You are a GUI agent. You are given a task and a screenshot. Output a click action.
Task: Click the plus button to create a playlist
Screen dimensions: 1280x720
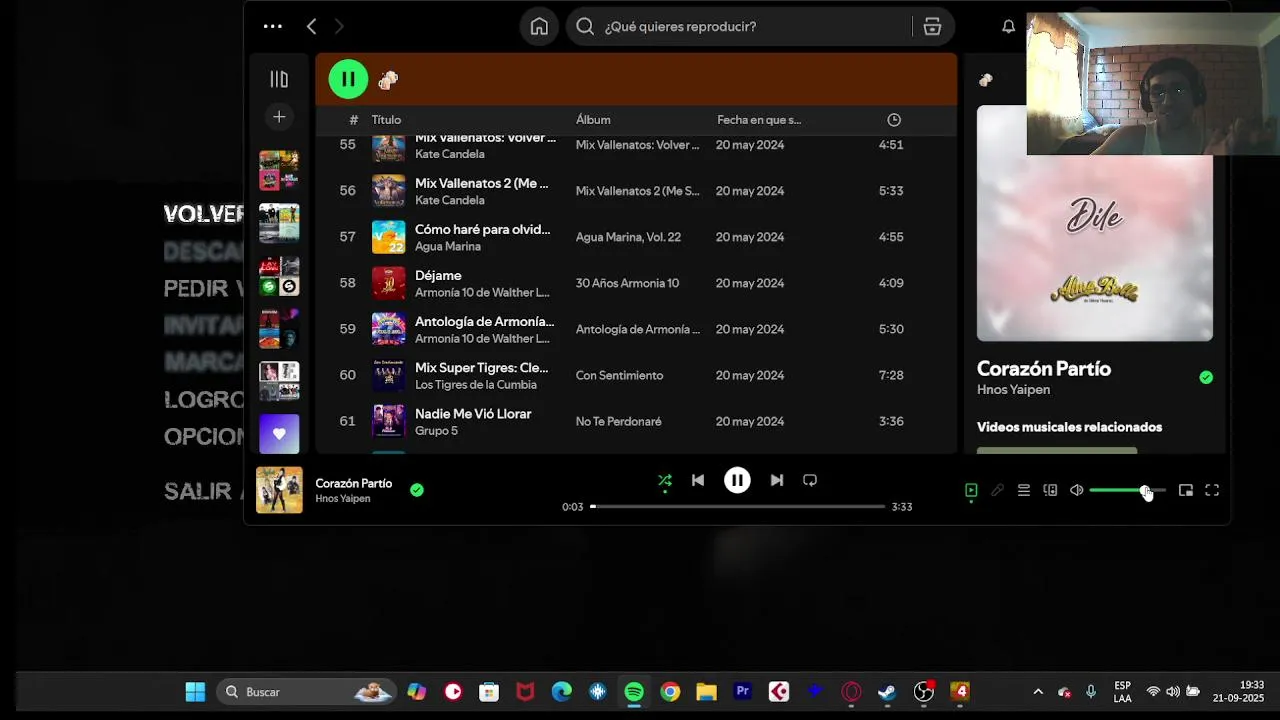pos(279,117)
